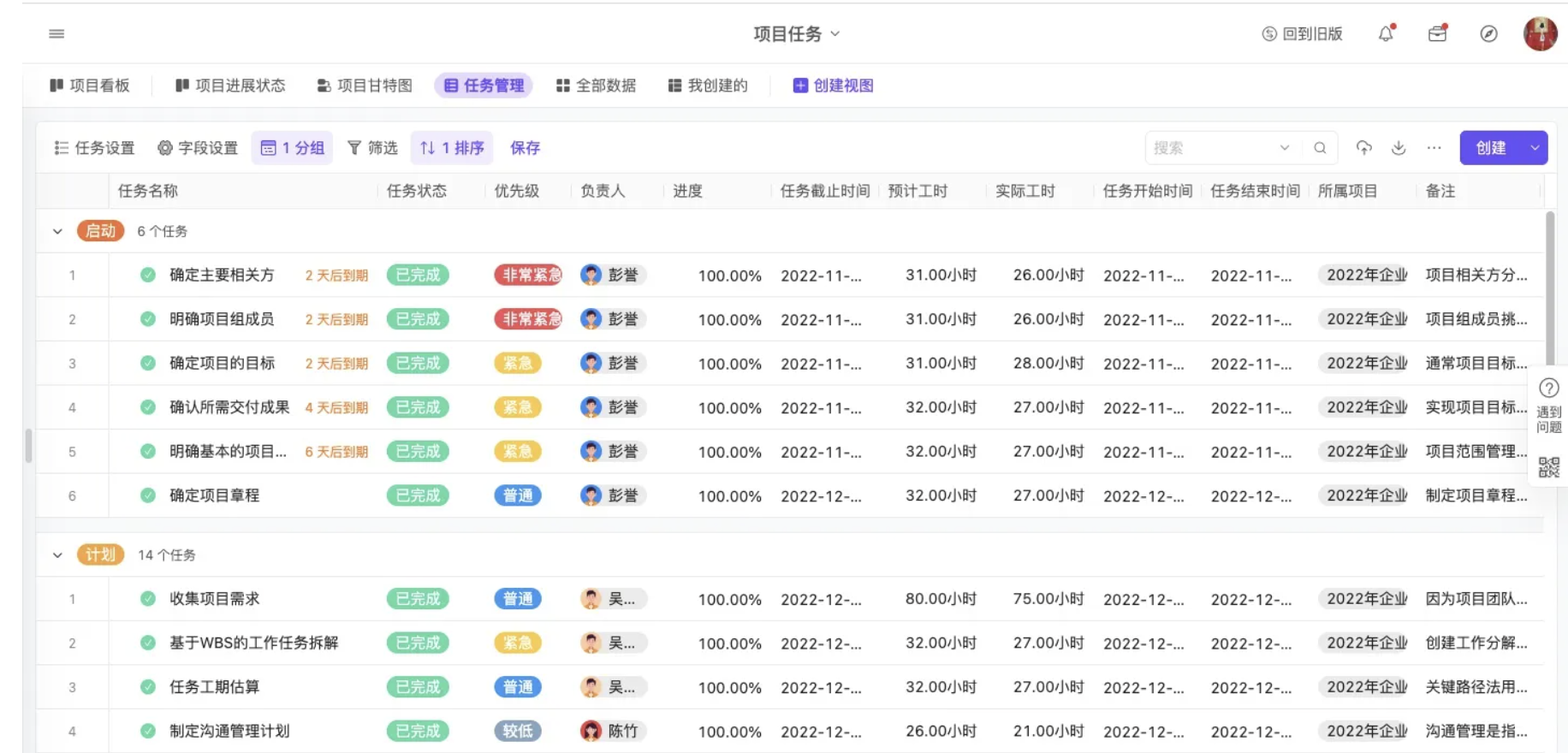This screenshot has width=1568, height=753.
Task: Click the 创建视图 plus icon
Action: tap(800, 86)
